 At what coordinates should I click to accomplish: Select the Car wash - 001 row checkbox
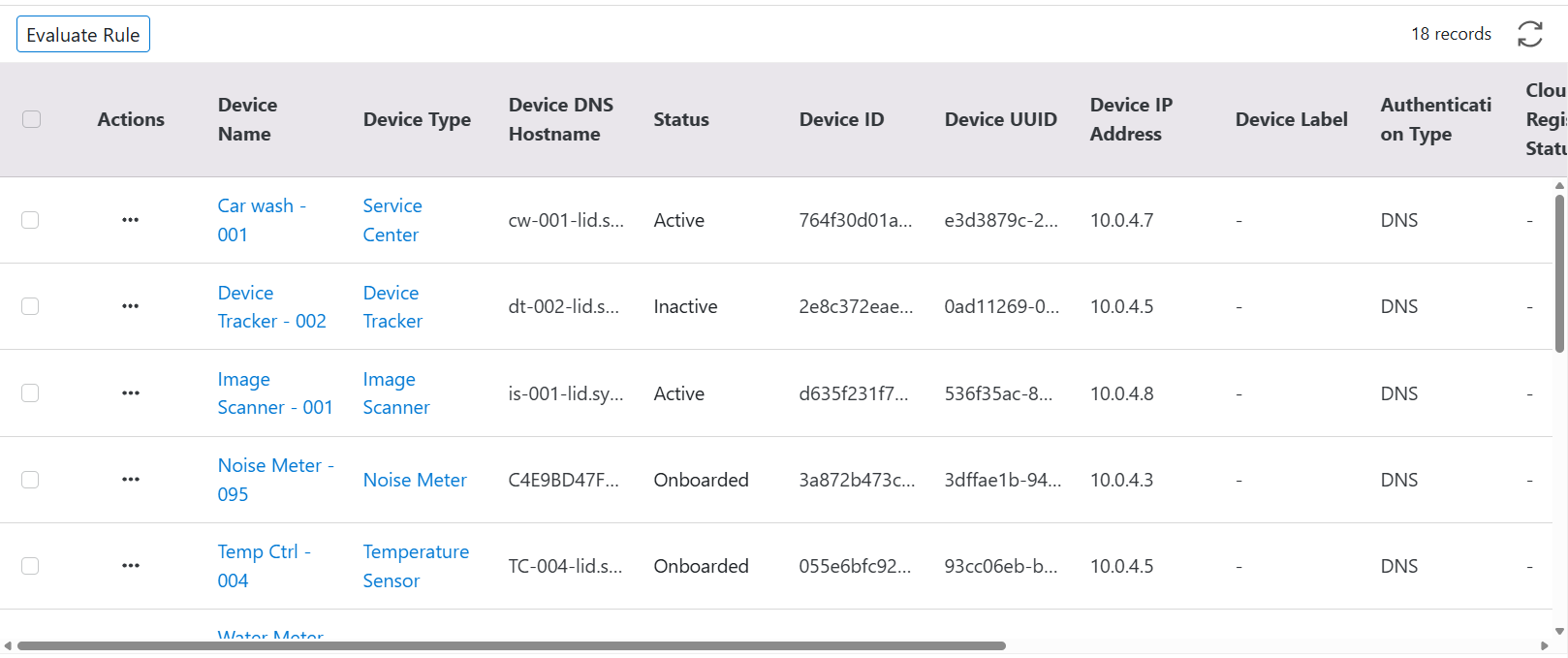31,220
